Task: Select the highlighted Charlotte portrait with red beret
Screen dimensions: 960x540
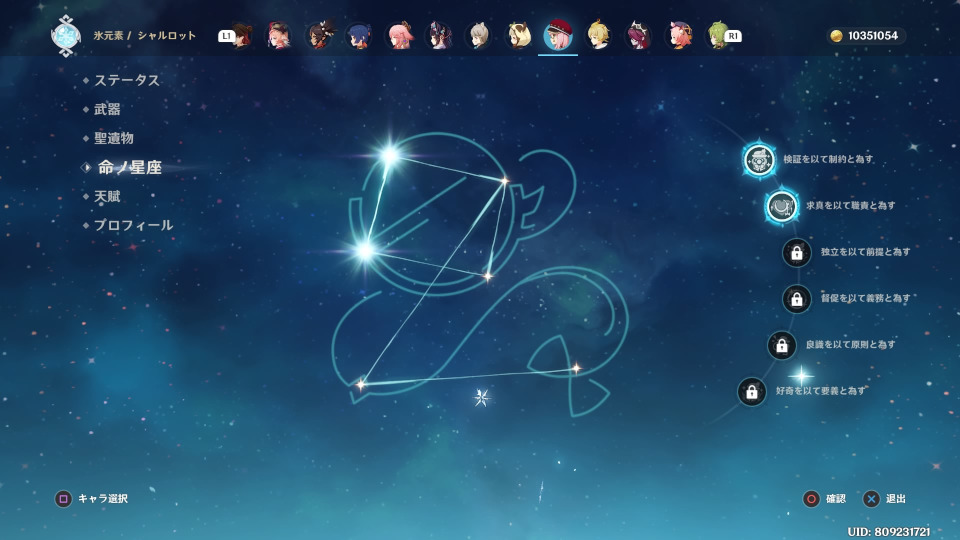Action: (558, 36)
